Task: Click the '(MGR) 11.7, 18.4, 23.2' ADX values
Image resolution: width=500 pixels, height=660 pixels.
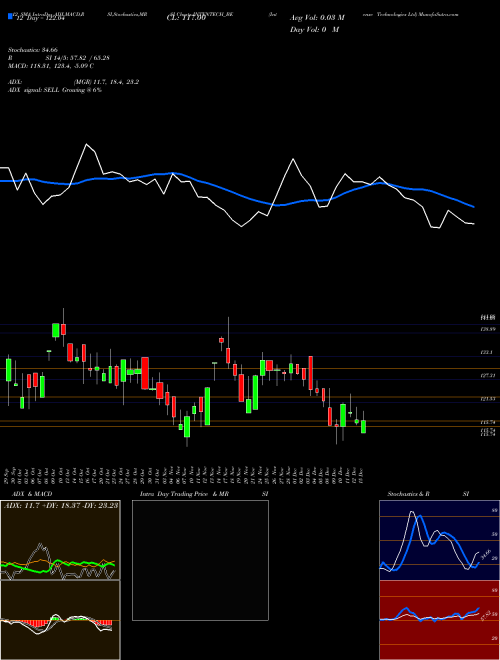Action: click(106, 82)
